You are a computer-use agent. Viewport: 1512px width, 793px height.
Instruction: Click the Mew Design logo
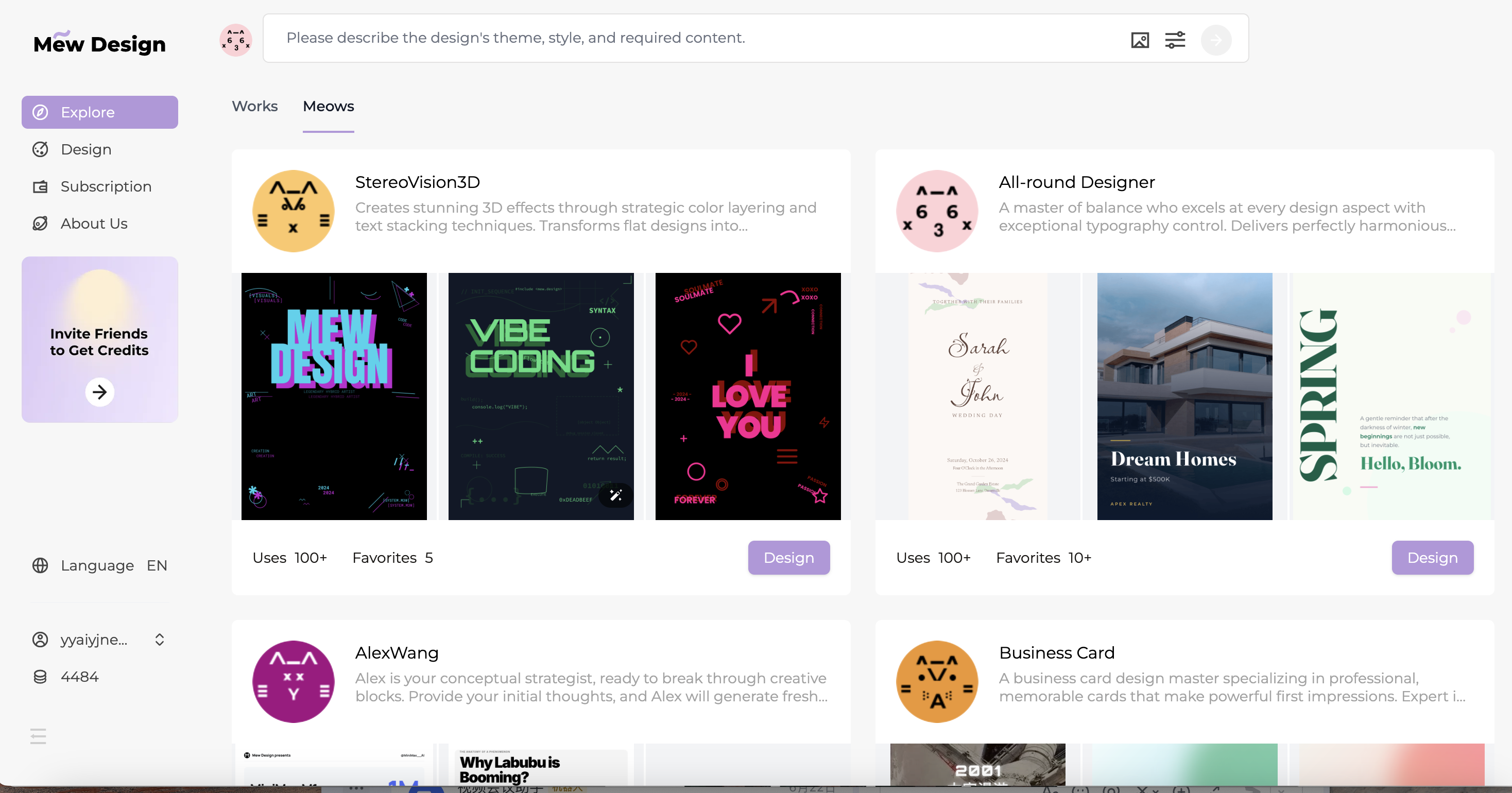(99, 43)
